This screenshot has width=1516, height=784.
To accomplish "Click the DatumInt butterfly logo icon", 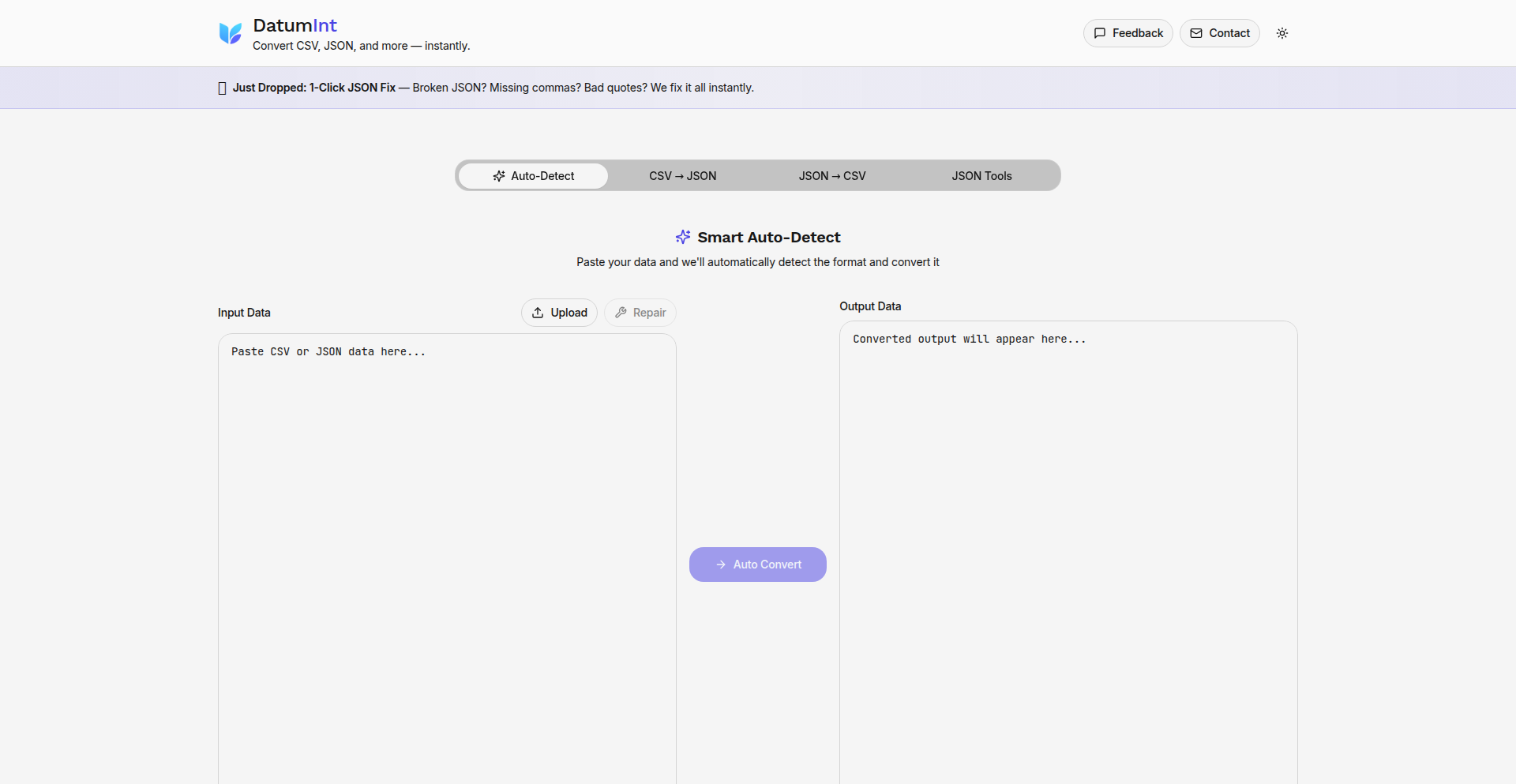I will tap(230, 33).
